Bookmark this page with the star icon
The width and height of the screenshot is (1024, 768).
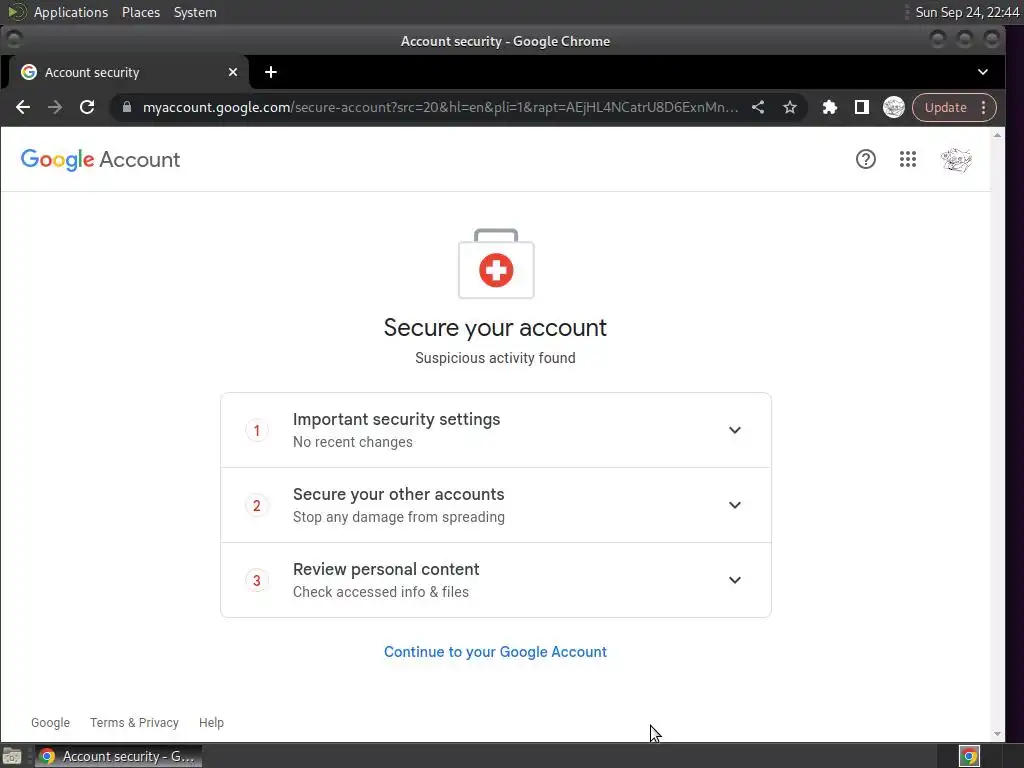[x=790, y=107]
